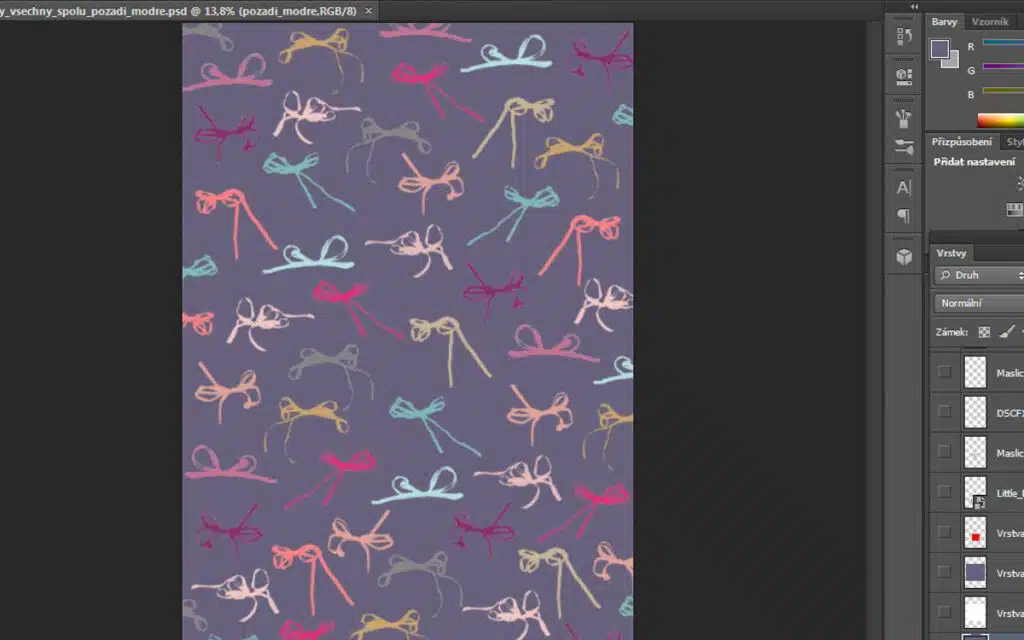
Task: Expand the collapsed panel dock arrows
Action: click(x=914, y=7)
